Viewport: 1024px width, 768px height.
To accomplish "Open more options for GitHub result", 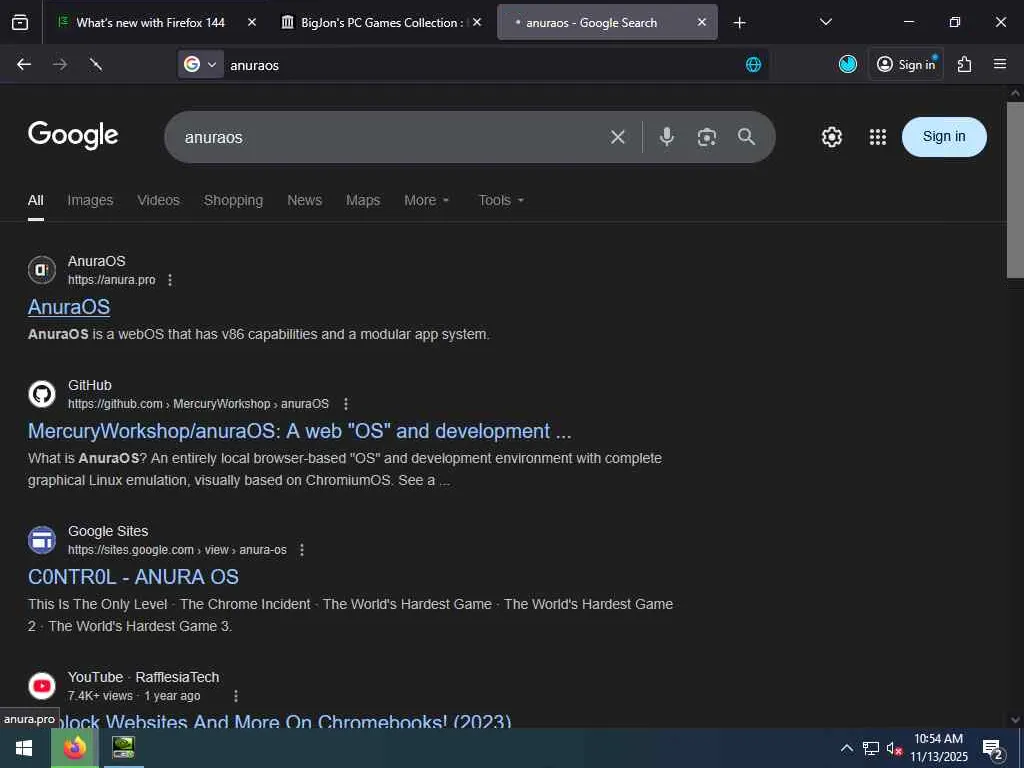I will pyautogui.click(x=346, y=404).
